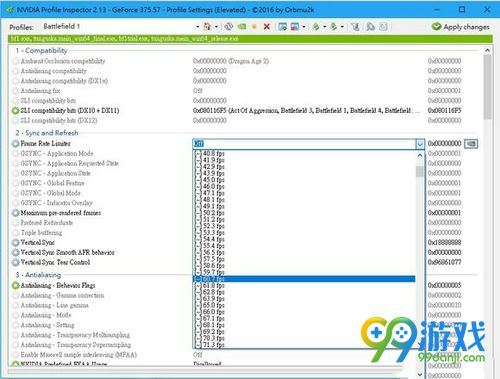
Task: Click the red X delete profile icon
Action: (267, 26)
